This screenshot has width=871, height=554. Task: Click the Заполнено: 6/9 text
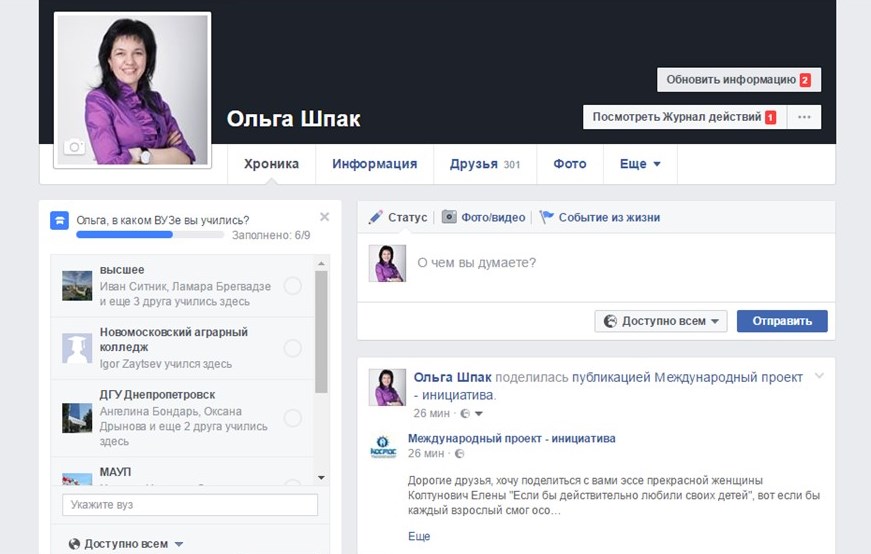(x=271, y=236)
